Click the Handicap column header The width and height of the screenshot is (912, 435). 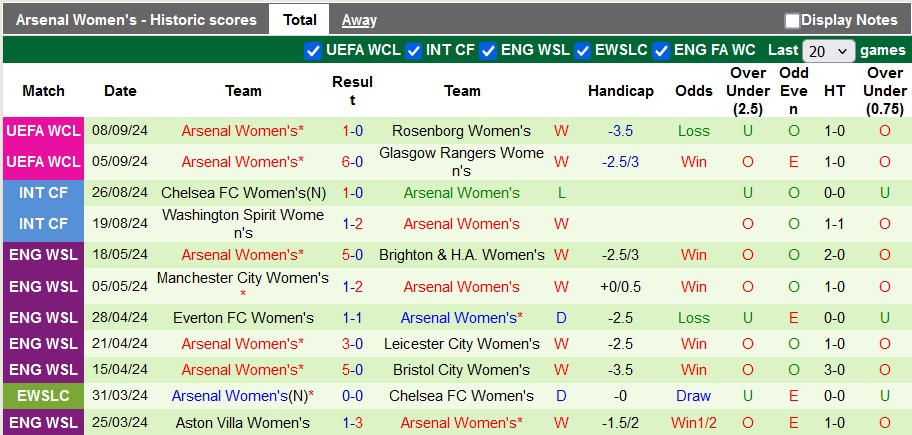coord(620,91)
